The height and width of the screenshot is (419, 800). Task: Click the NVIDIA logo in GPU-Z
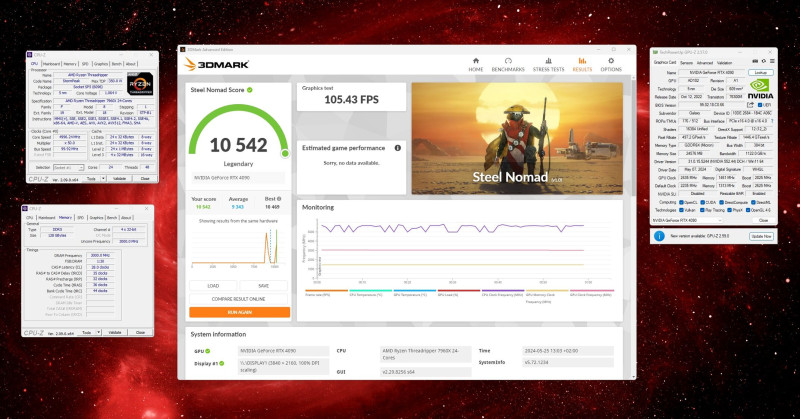coord(761,89)
